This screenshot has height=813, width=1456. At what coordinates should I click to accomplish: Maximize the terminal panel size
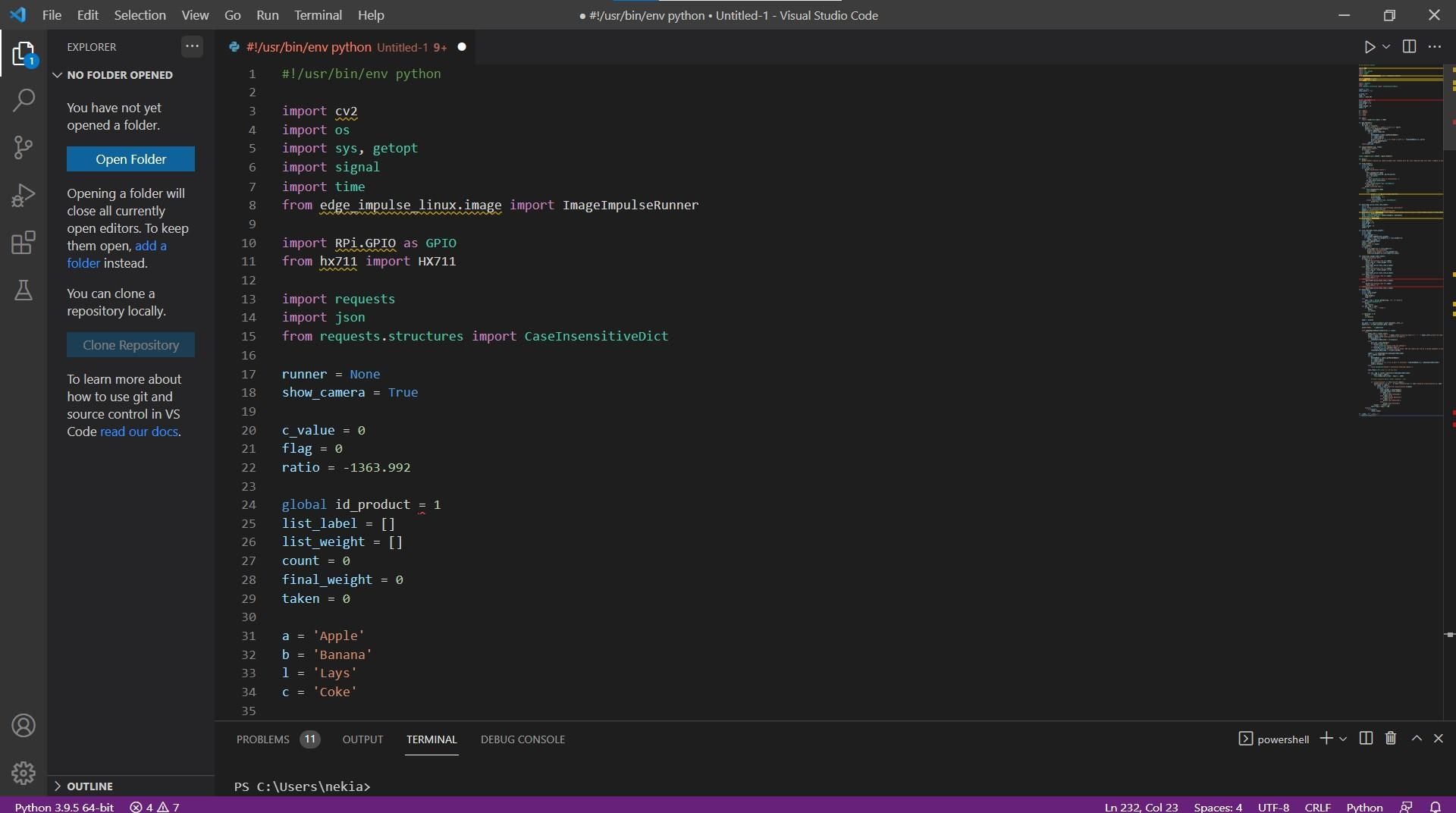pyautogui.click(x=1416, y=739)
